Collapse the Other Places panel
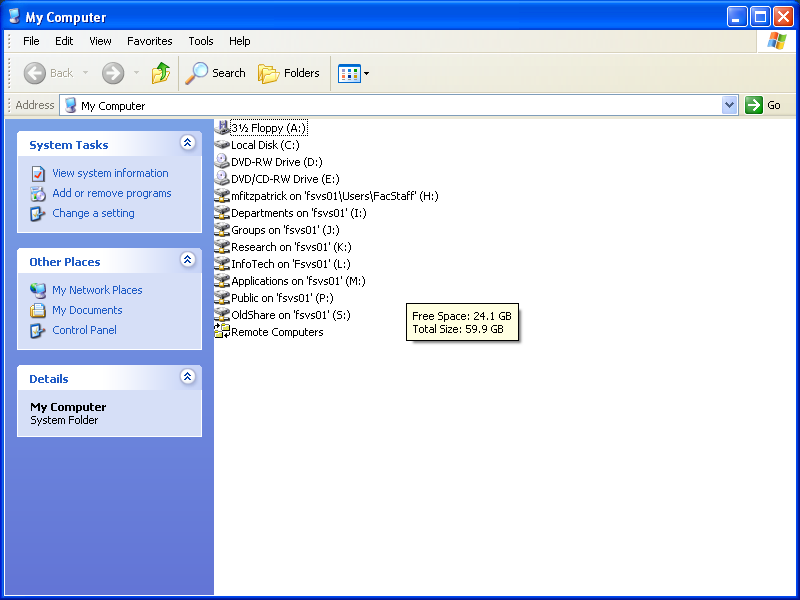The height and width of the screenshot is (600, 800). click(188, 260)
